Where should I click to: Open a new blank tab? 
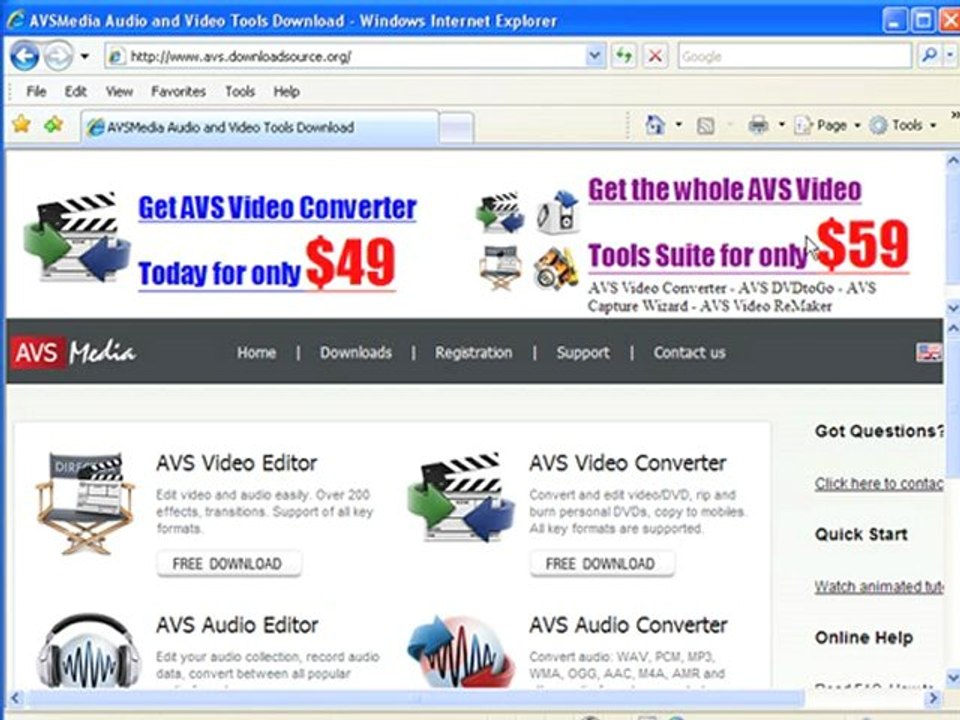pyautogui.click(x=456, y=129)
